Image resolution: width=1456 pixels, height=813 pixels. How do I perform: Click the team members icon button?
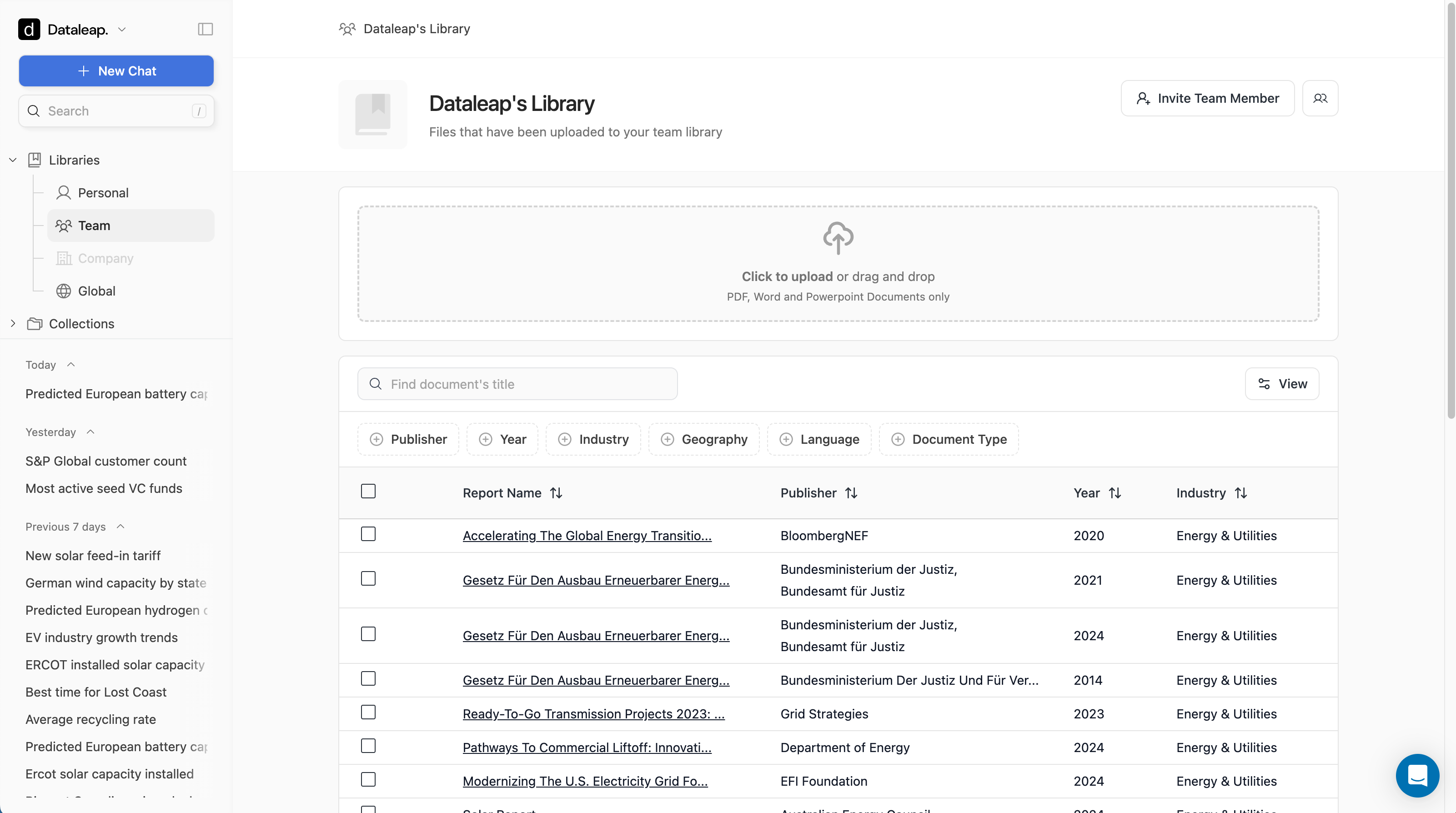pyautogui.click(x=1320, y=98)
